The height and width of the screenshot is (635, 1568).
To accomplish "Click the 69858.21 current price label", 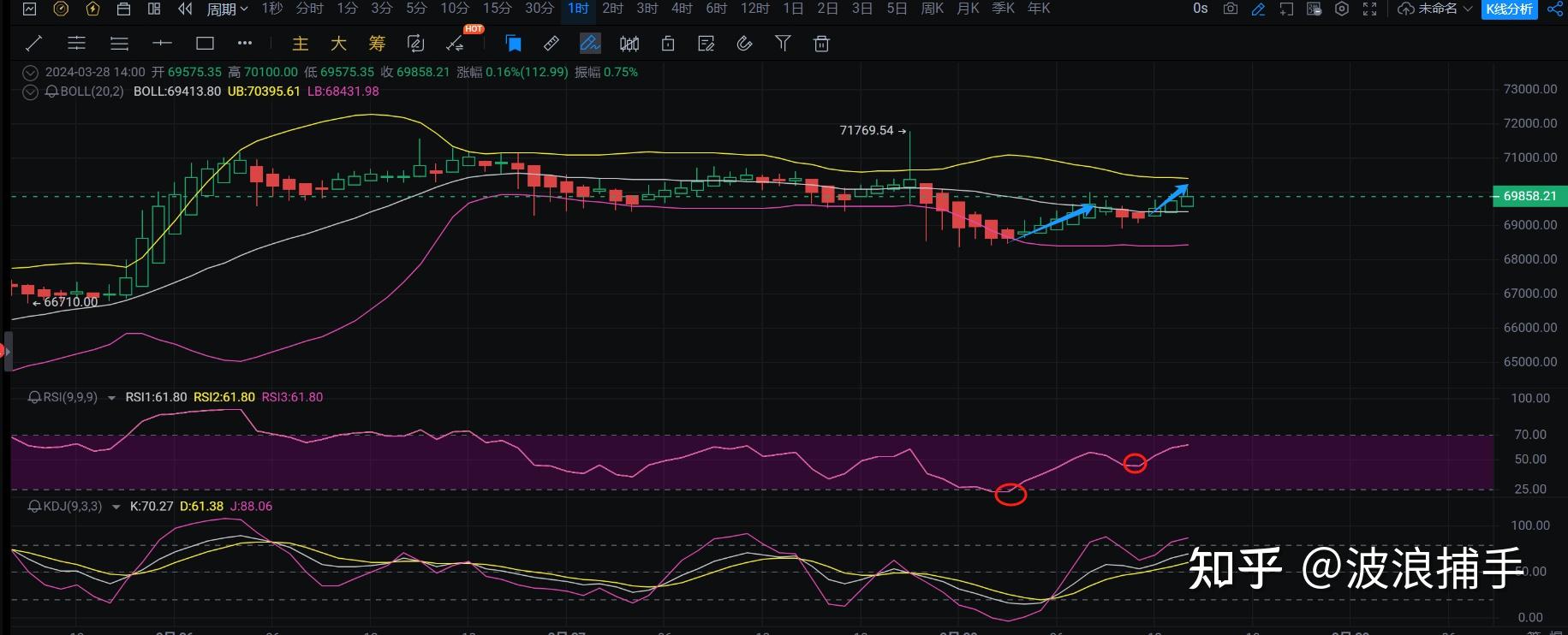I will click(x=1529, y=196).
